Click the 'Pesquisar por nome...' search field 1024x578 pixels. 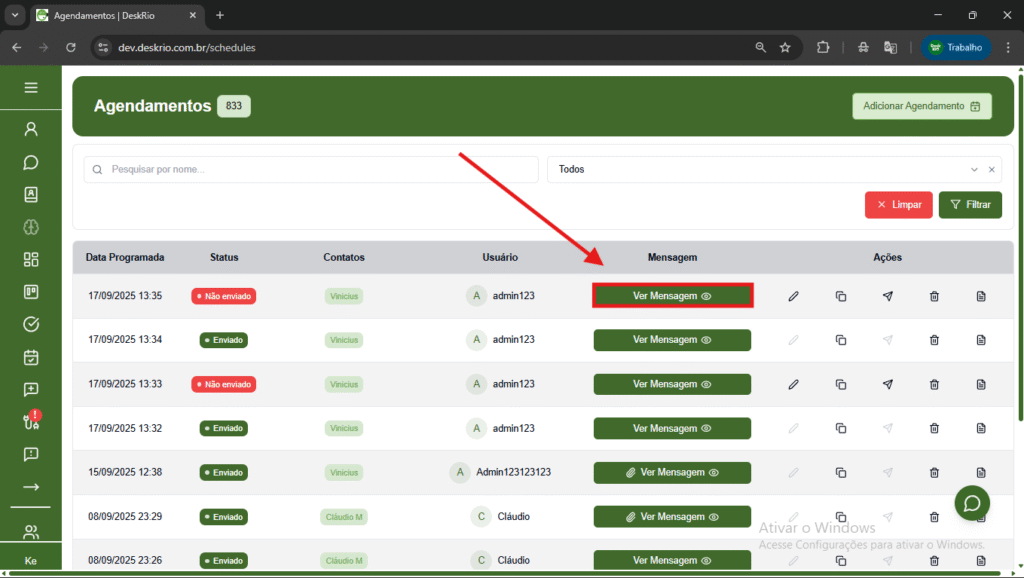311,170
